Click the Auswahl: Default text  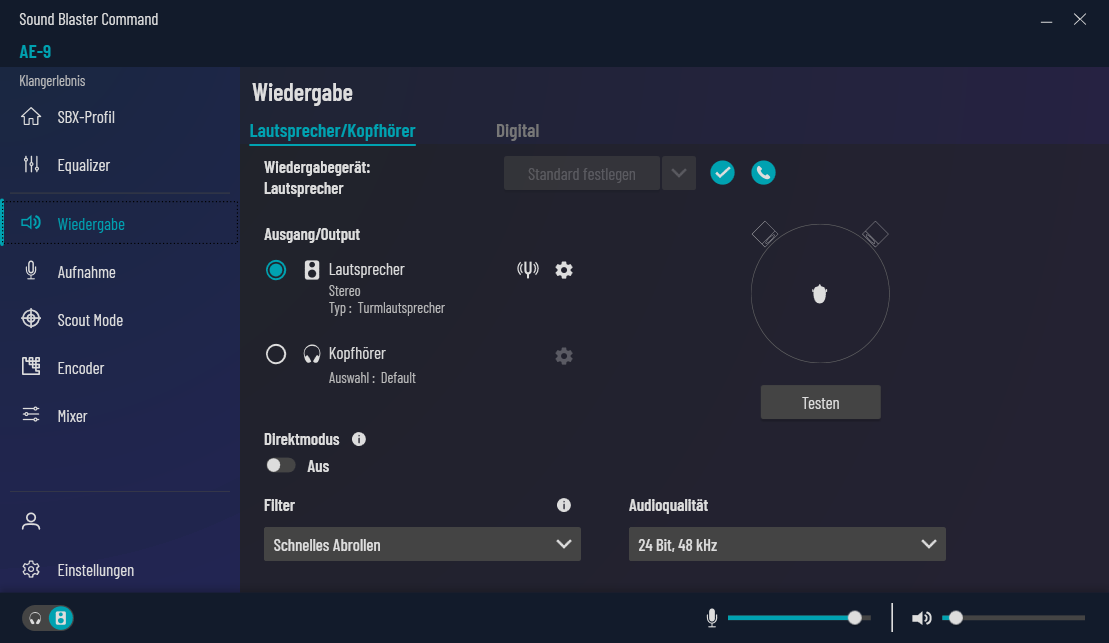pyautogui.click(x=372, y=378)
